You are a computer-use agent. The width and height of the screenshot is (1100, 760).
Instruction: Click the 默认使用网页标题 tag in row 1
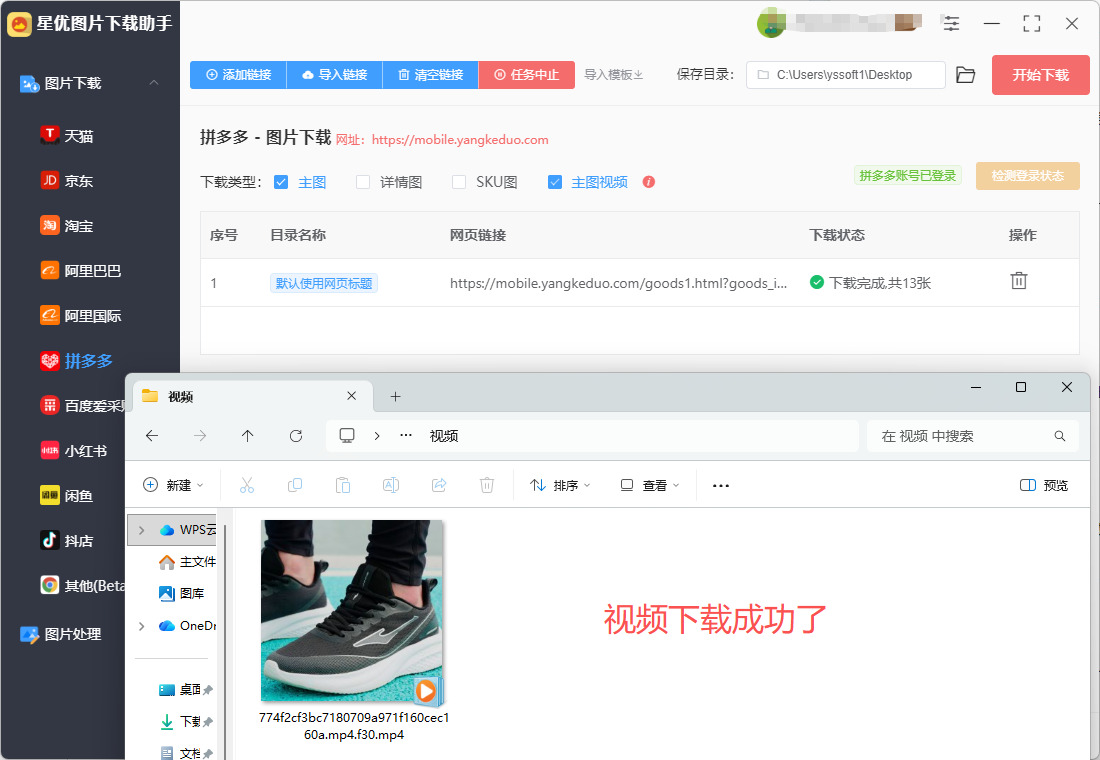click(323, 283)
